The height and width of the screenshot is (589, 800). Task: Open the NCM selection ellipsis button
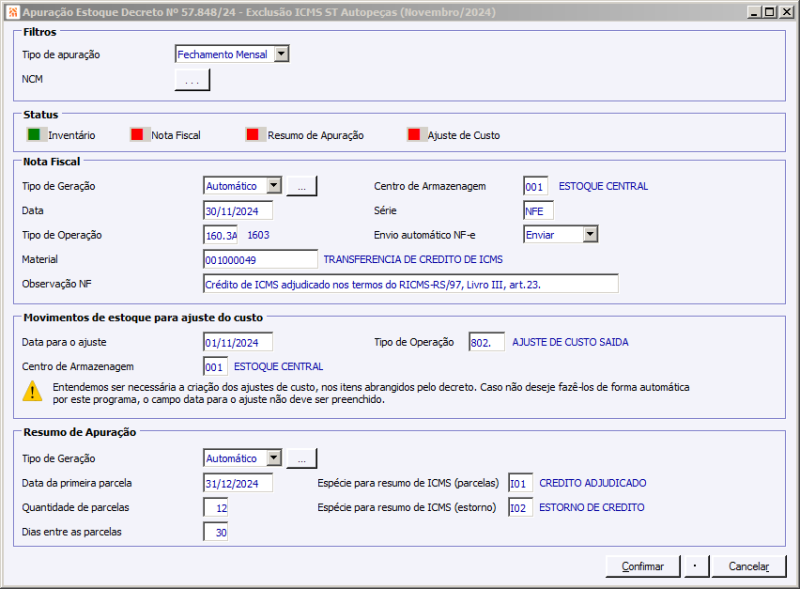(192, 80)
